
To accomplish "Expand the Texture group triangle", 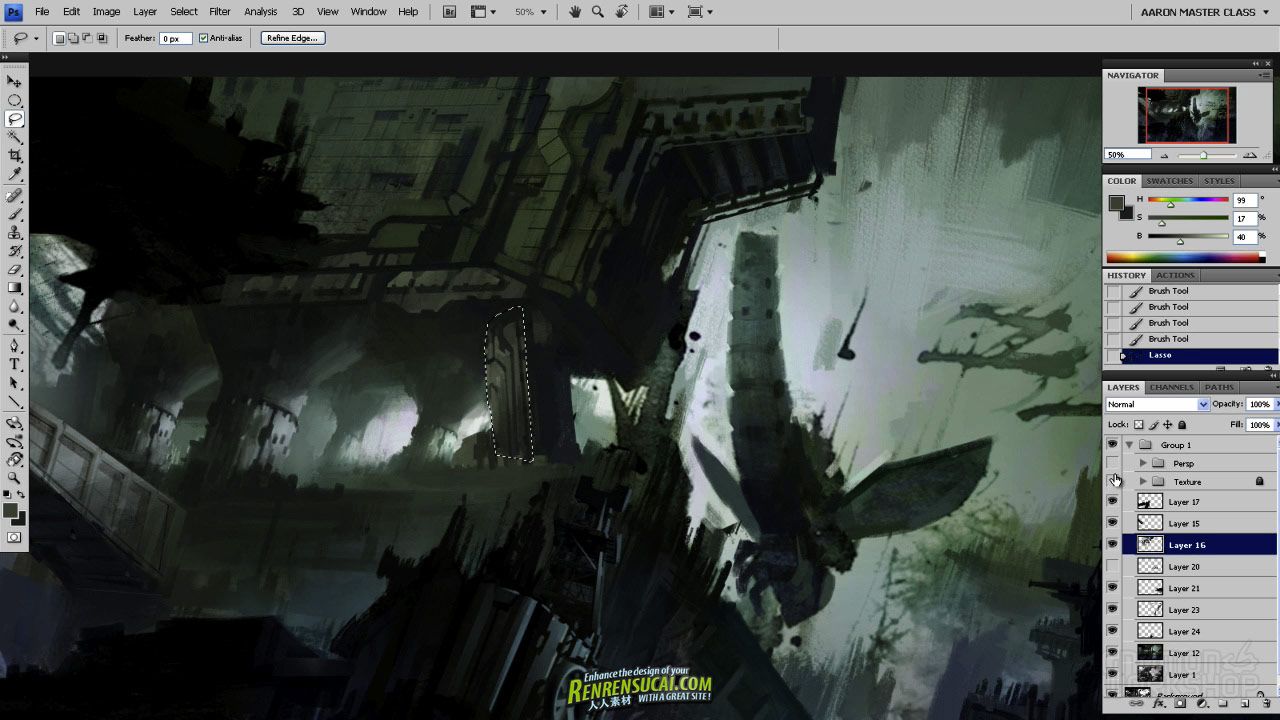I will (x=1143, y=482).
